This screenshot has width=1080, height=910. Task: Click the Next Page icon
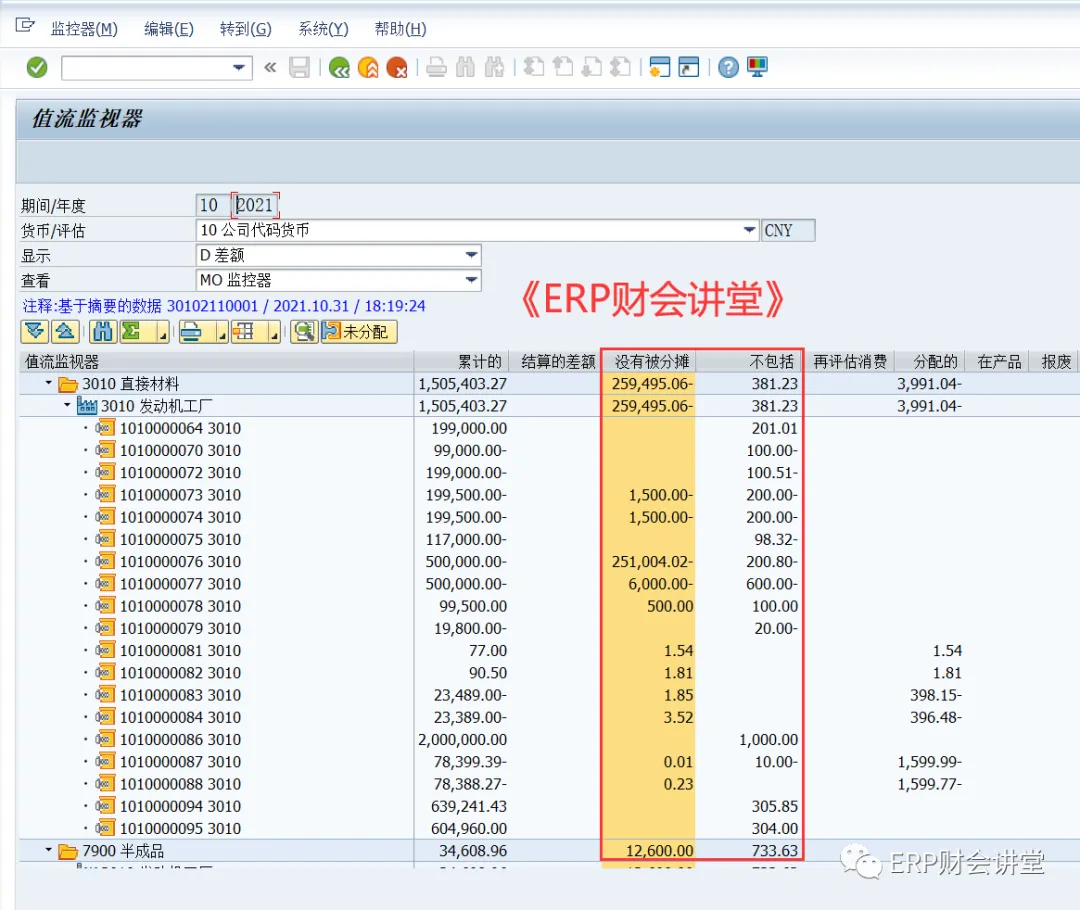tap(592, 68)
